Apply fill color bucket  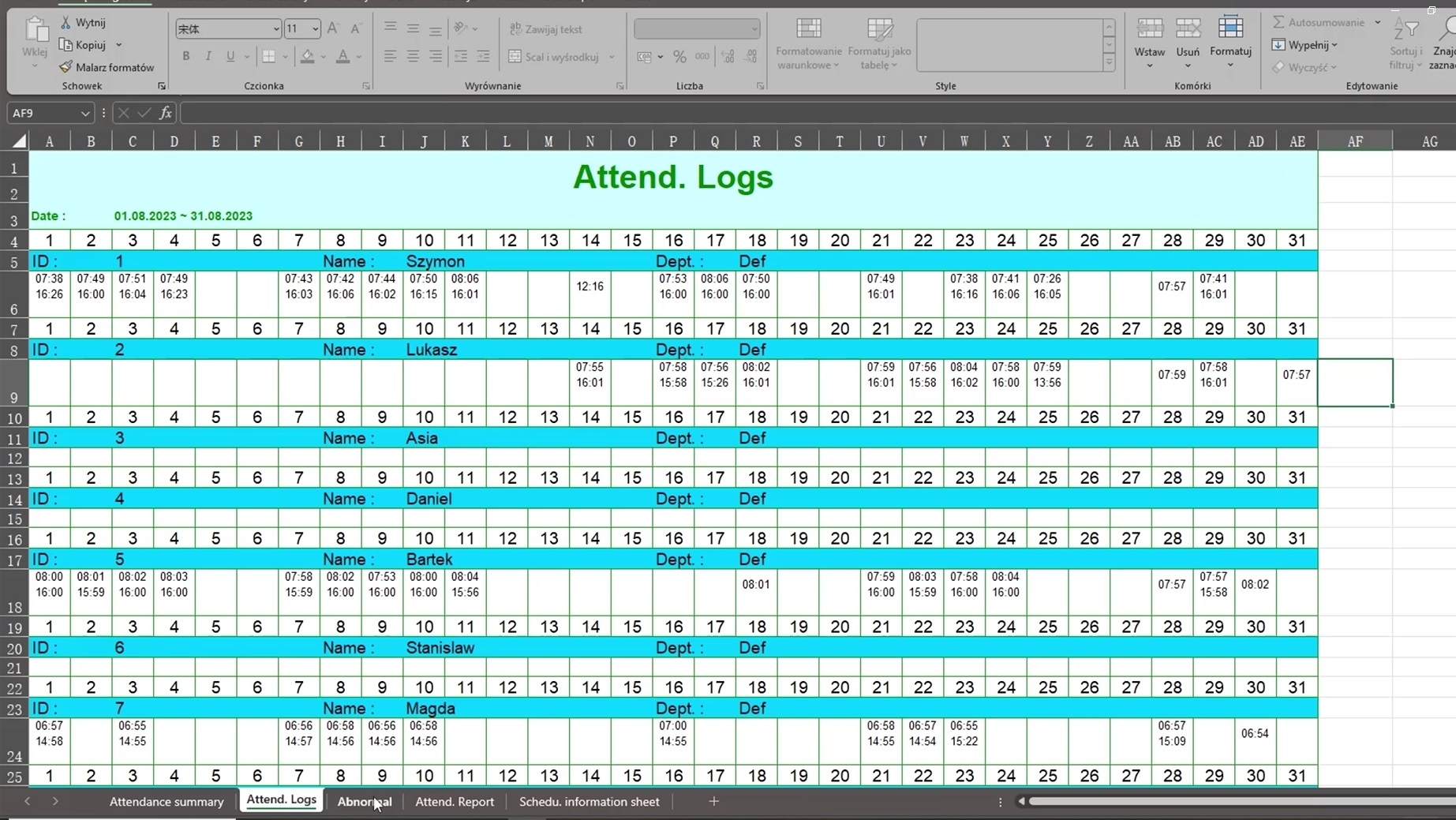pyautogui.click(x=308, y=56)
